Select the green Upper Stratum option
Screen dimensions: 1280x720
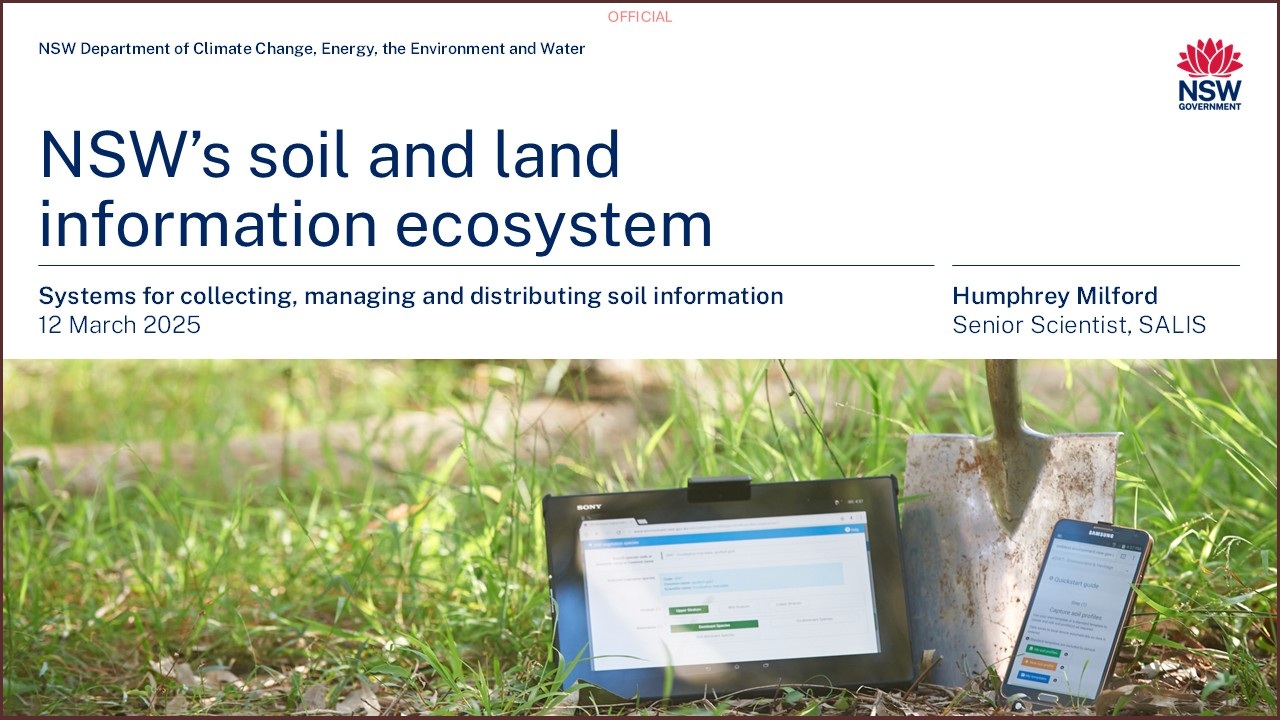pos(688,609)
